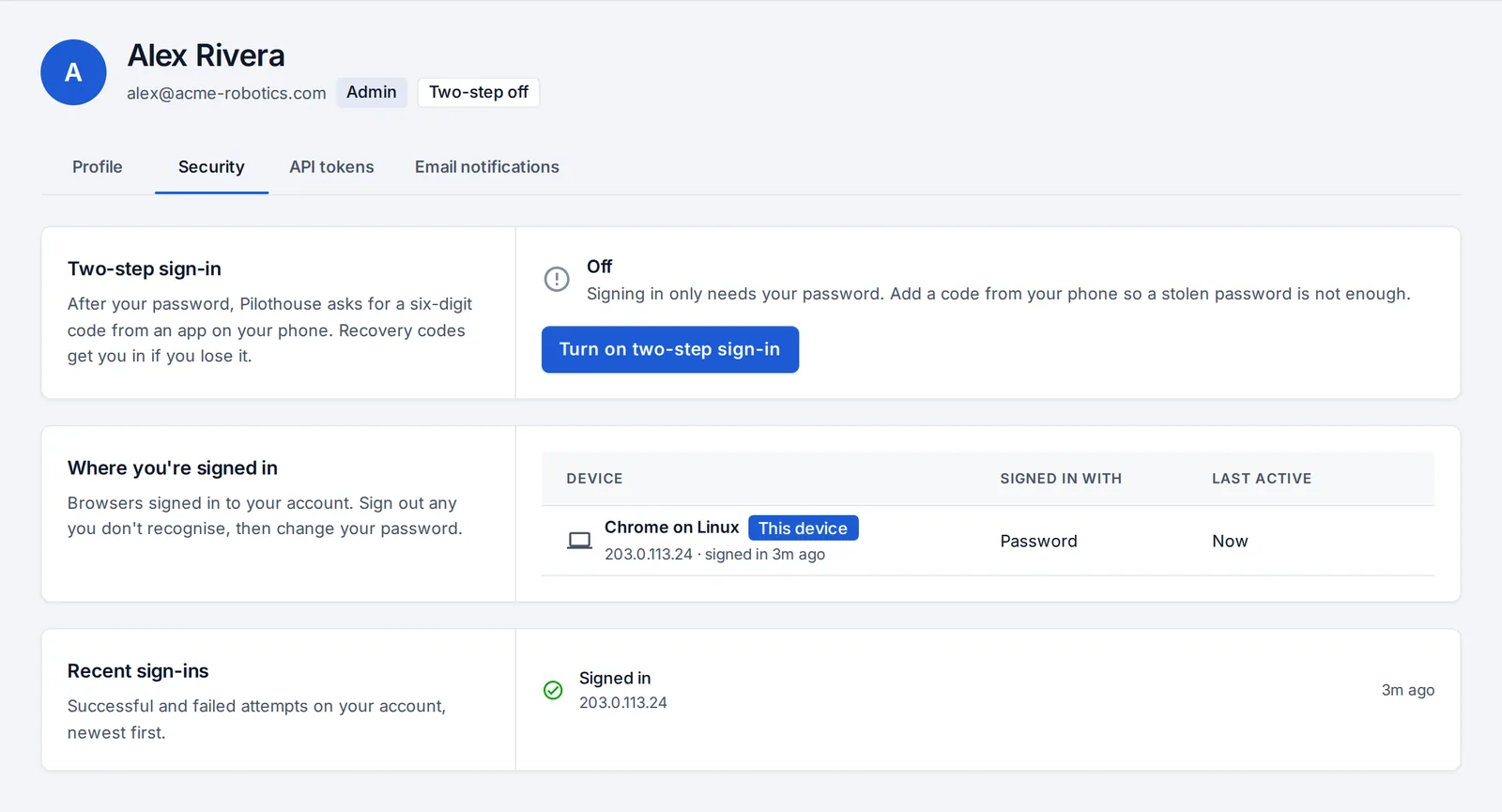The image size is (1502, 812).
Task: Click the Off status label
Action: (x=599, y=267)
